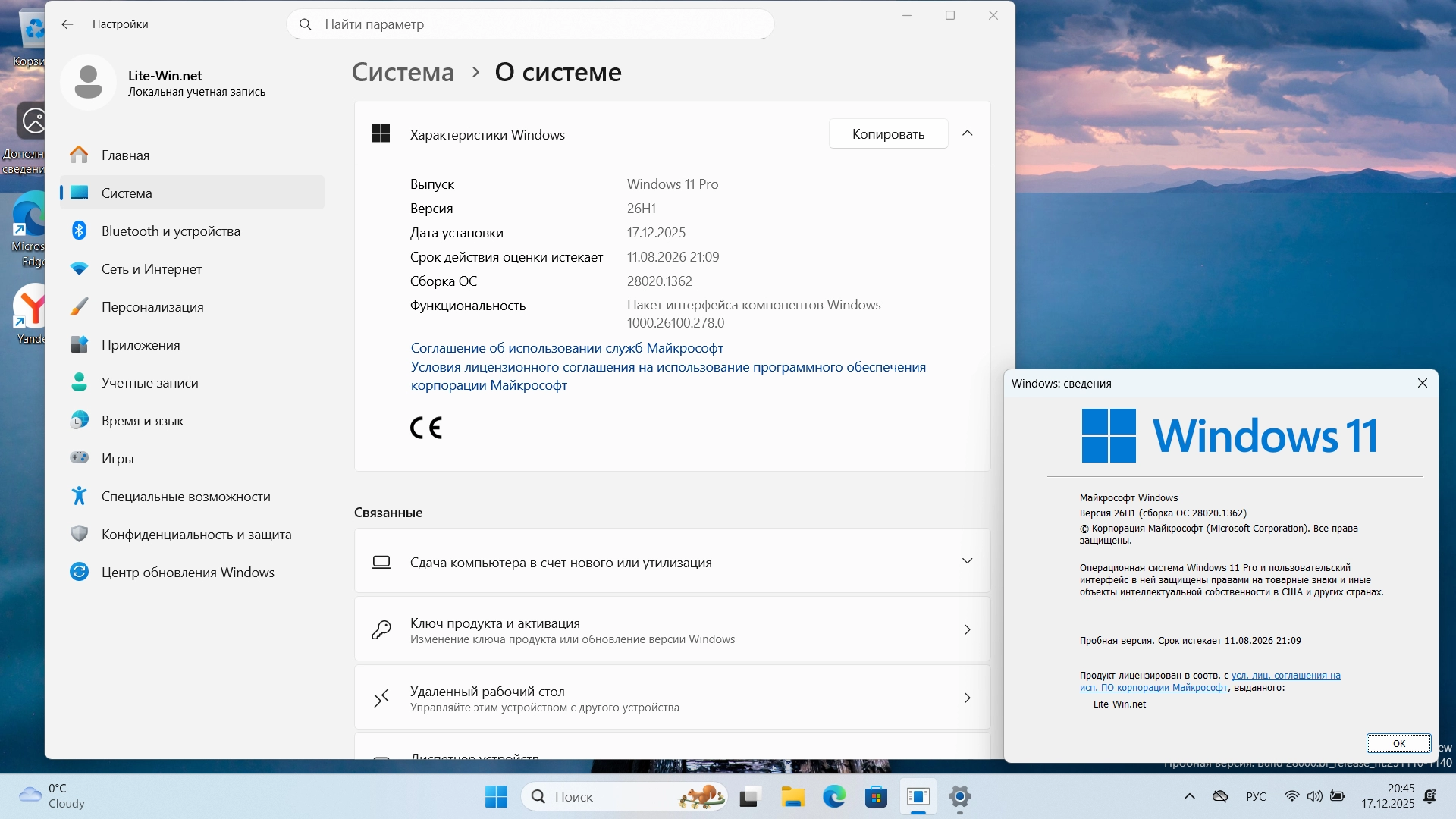Open Центр обновления Windows

(187, 573)
